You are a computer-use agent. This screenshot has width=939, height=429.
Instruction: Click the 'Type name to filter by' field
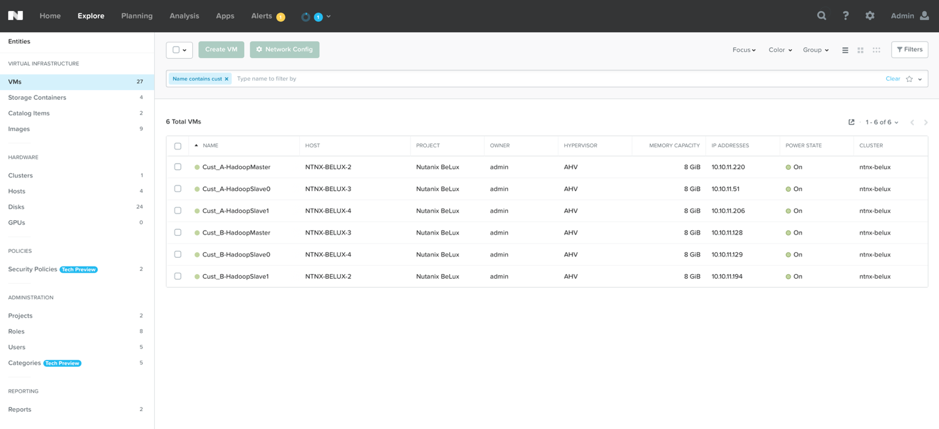tap(557, 78)
